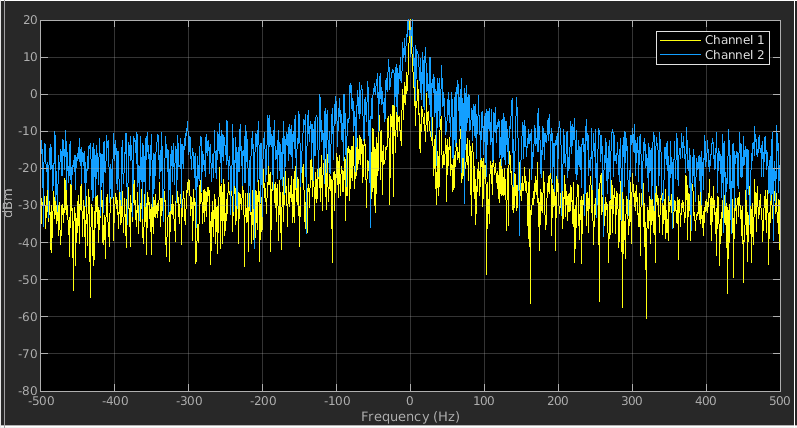The image size is (797, 428).
Task: Click the 100 Hz tick label
Action: click(x=484, y=401)
